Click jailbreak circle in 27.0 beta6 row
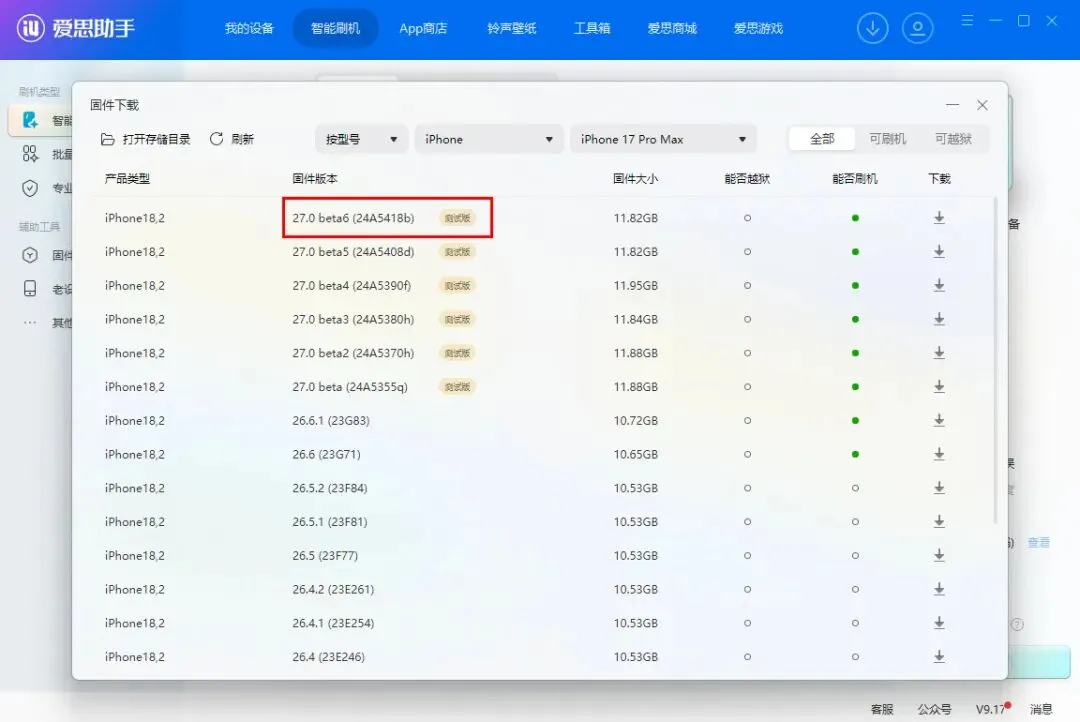 (x=747, y=218)
